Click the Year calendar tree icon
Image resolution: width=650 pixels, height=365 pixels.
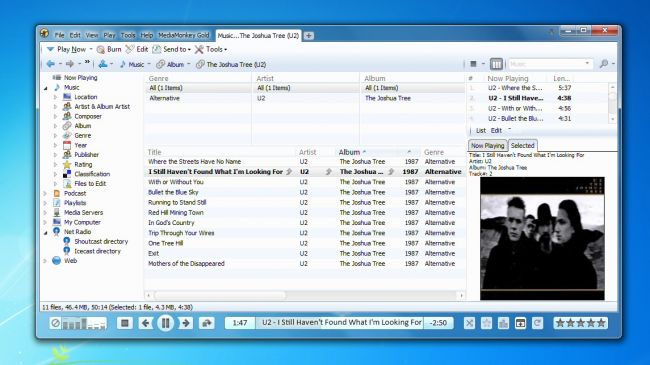67,145
